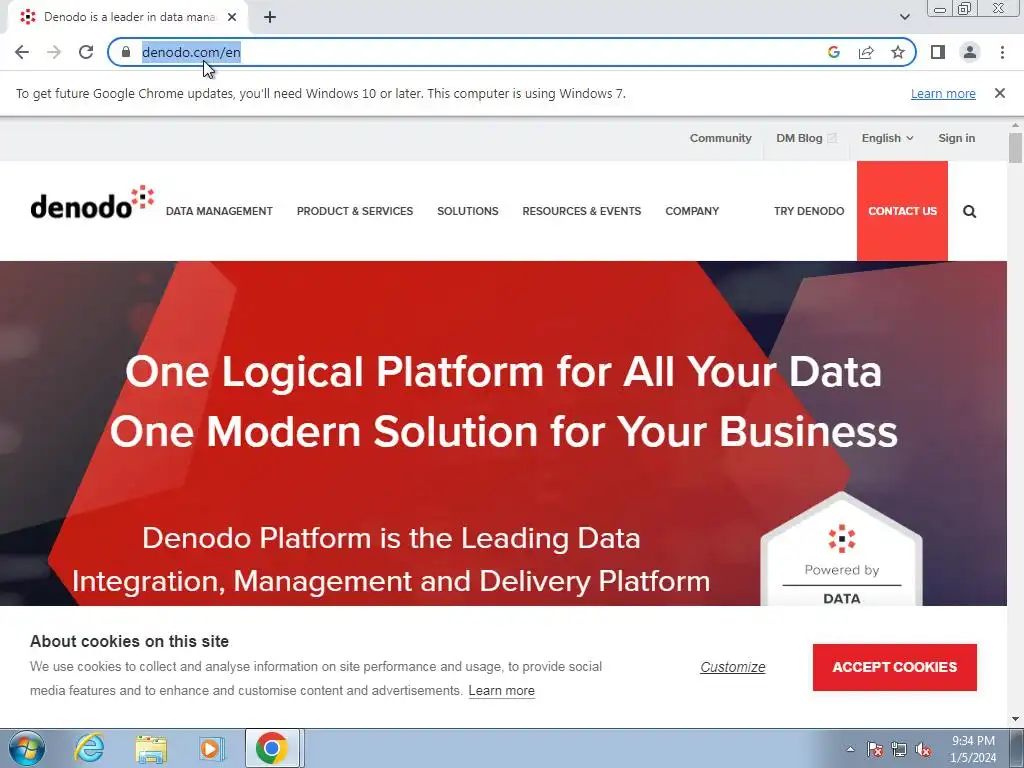1024x768 pixels.
Task: Open the Resources & Events menu
Action: [x=581, y=211]
